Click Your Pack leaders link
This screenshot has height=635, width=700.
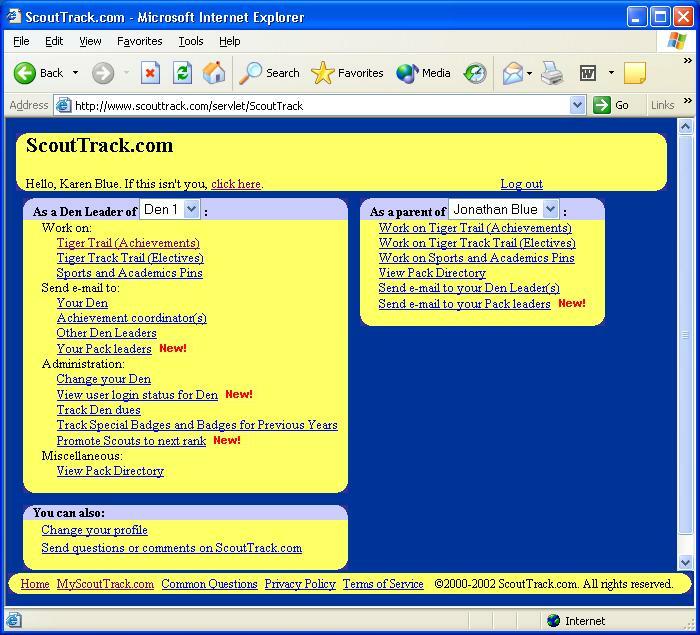tap(104, 349)
